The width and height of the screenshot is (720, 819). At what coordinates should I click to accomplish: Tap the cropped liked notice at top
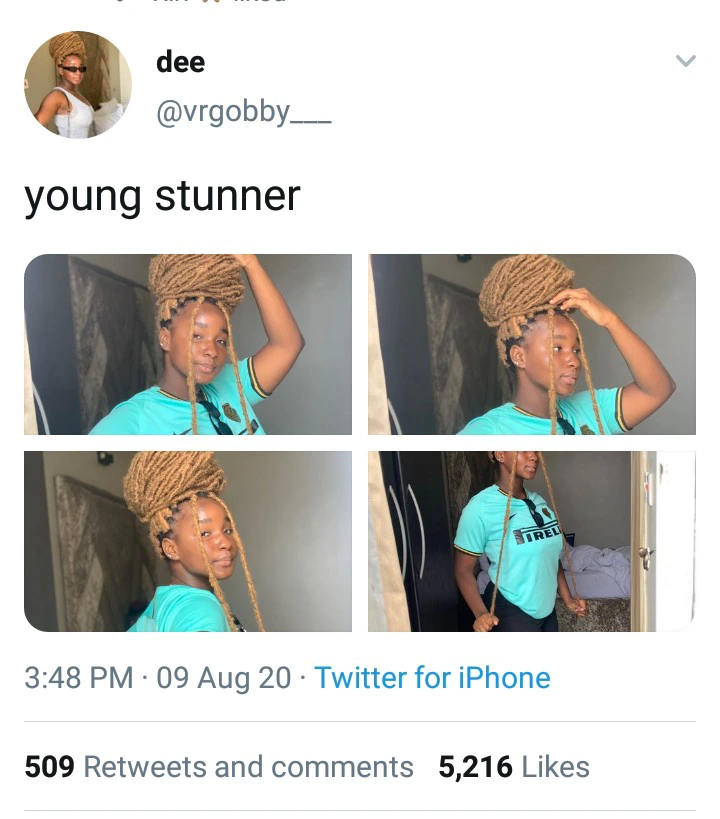point(201,2)
